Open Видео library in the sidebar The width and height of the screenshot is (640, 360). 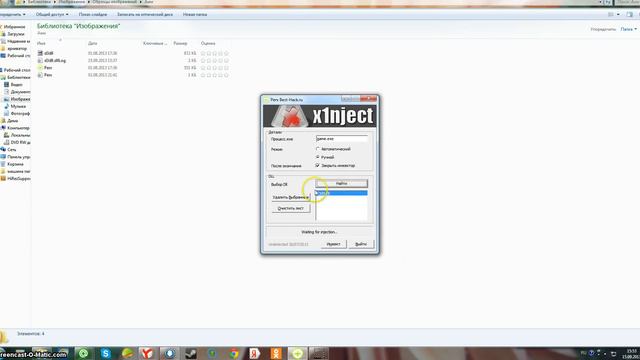tap(13, 84)
